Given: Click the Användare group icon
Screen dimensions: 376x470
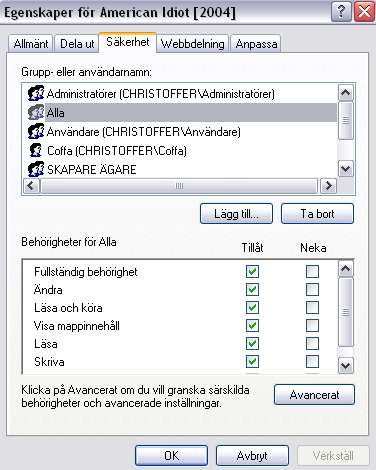Looking at the screenshot, I should [x=36, y=132].
